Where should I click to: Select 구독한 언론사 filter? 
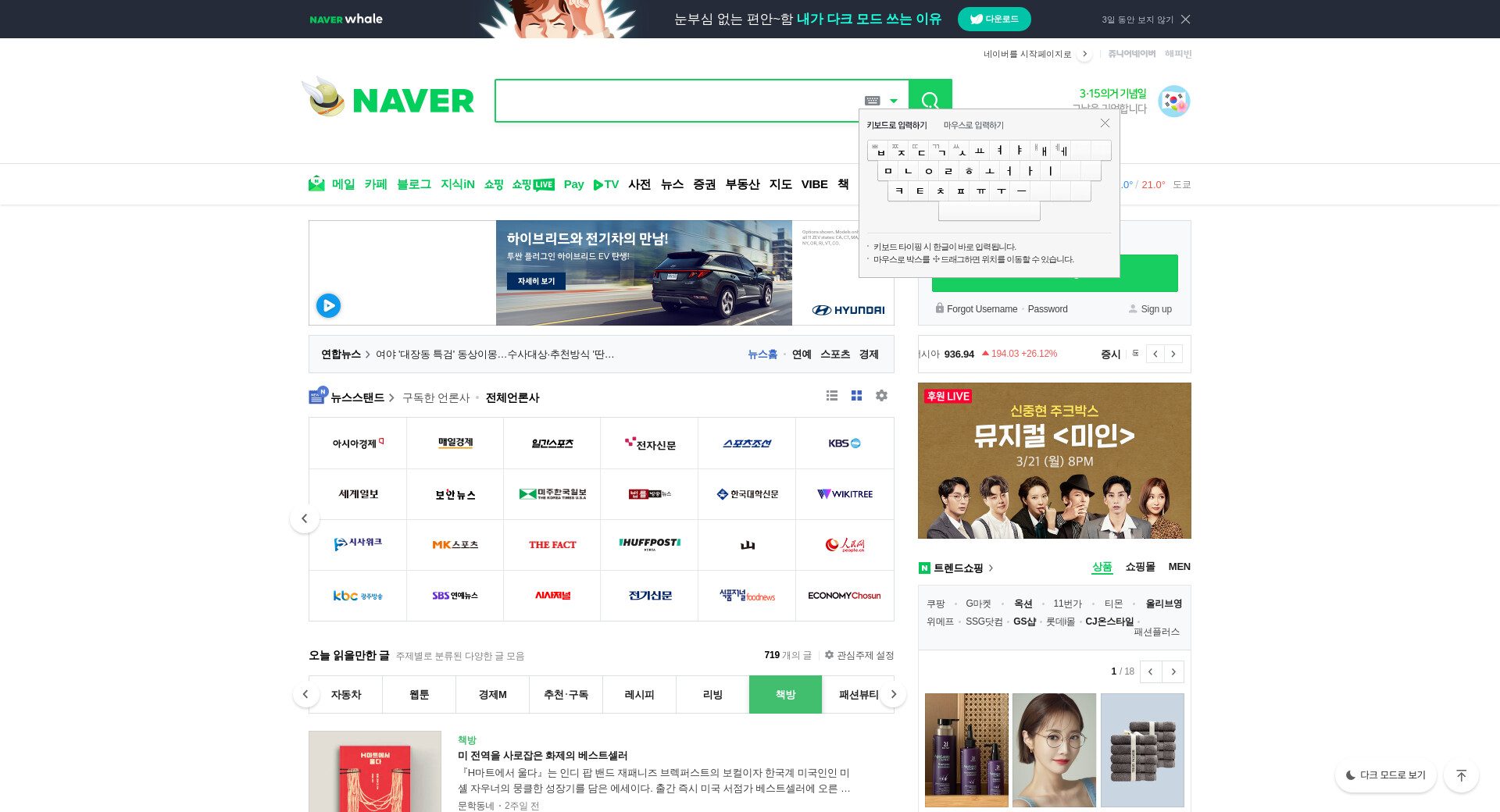[436, 398]
